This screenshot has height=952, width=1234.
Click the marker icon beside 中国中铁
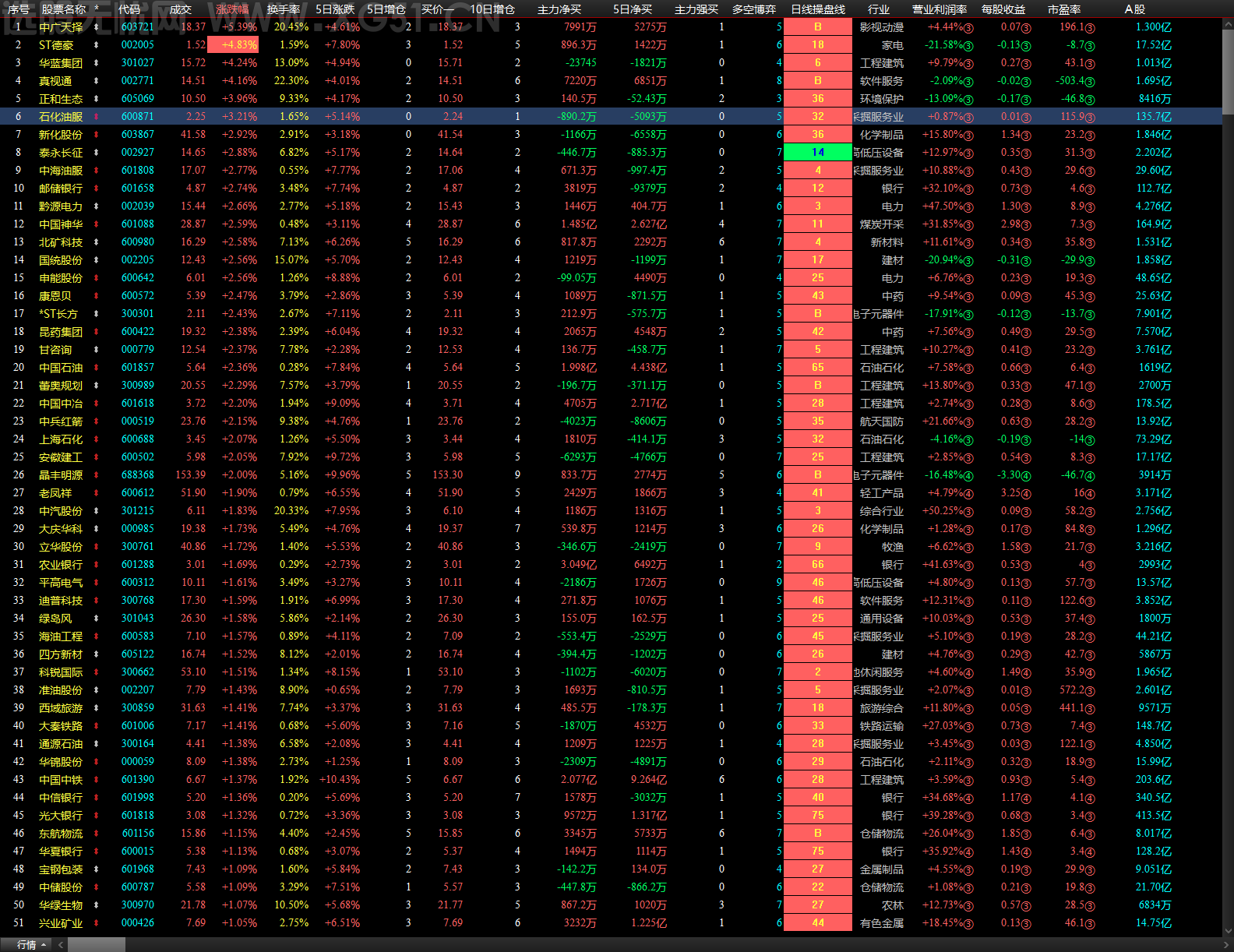pos(97,780)
